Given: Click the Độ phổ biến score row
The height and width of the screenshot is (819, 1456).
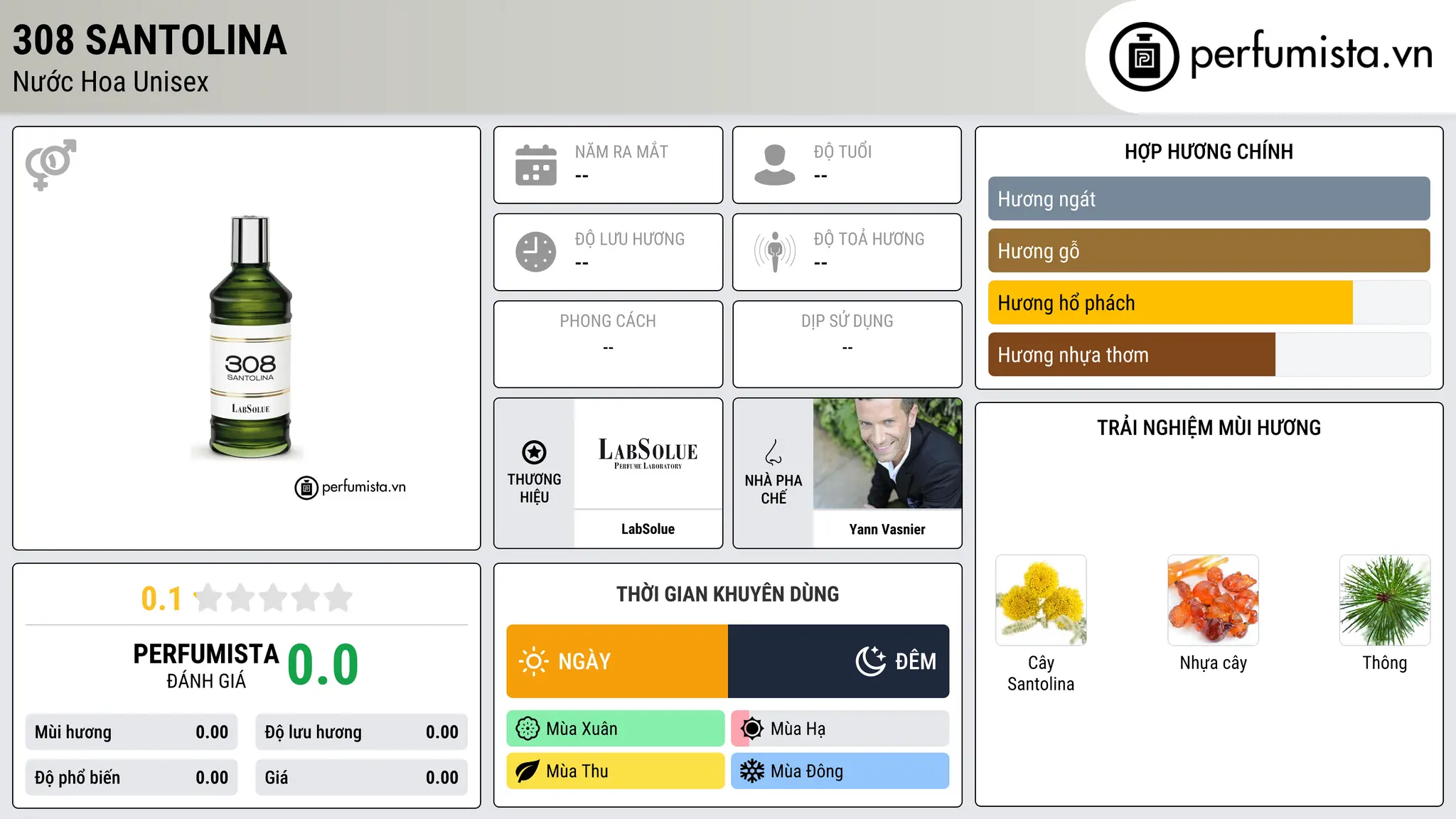Looking at the screenshot, I should point(132,778).
